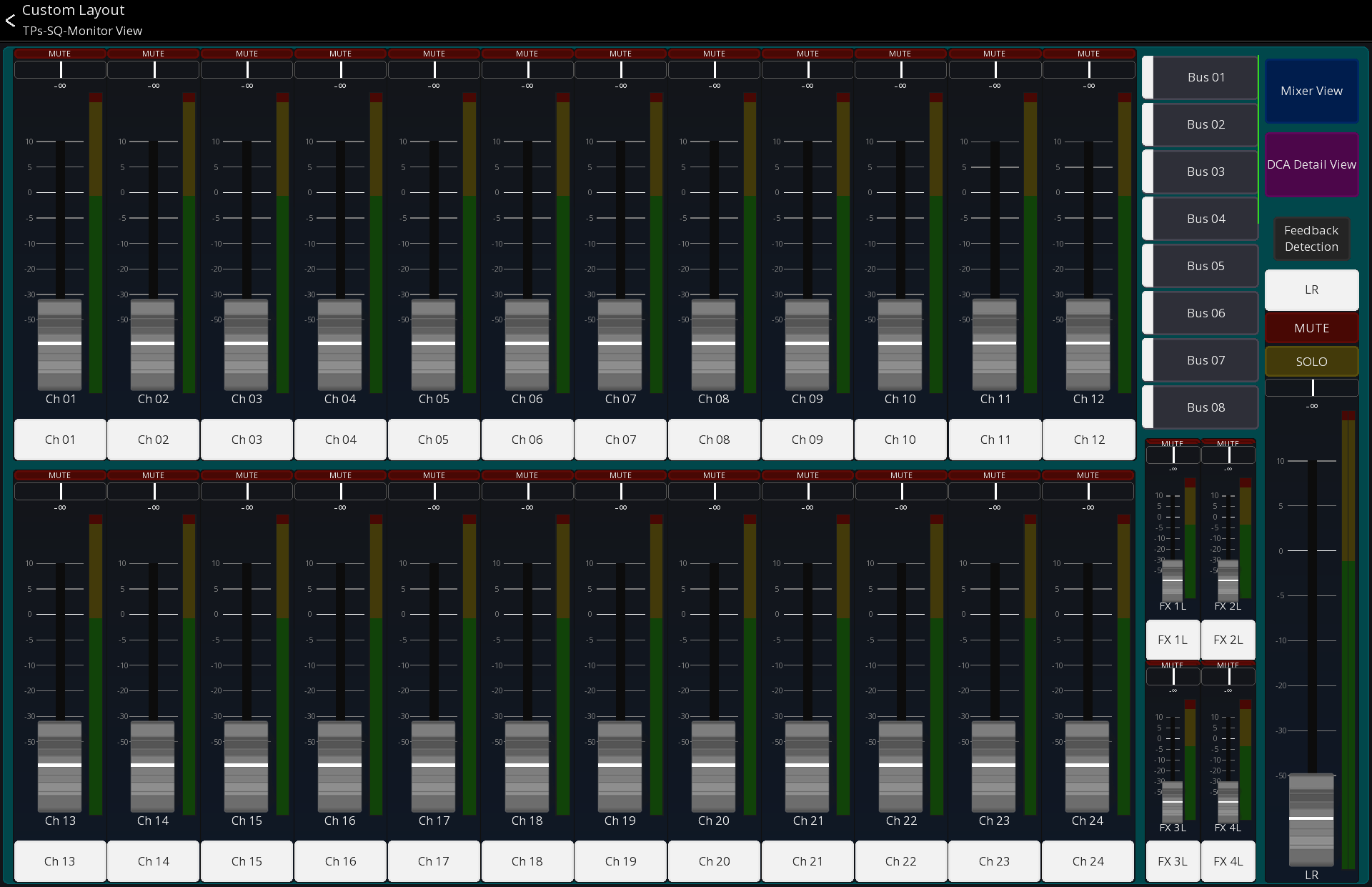Mute channel Ch 13

coord(60,475)
